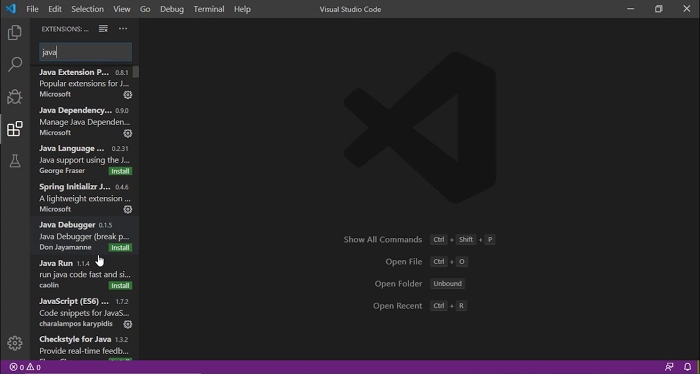
Task: Click the Open Folder hint text
Action: pyautogui.click(x=398, y=284)
